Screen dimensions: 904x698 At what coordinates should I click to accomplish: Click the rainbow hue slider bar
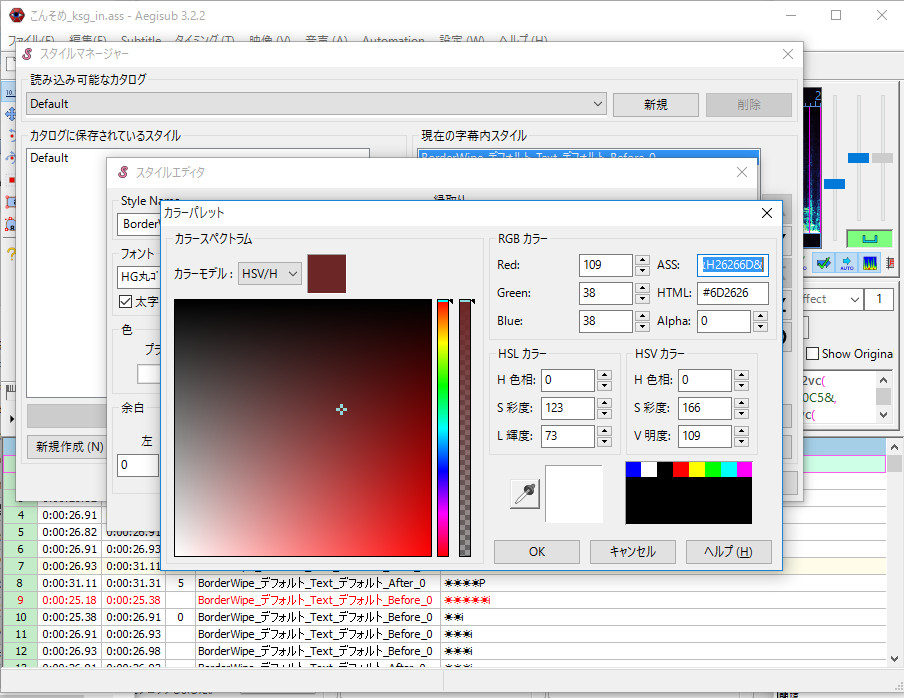443,428
